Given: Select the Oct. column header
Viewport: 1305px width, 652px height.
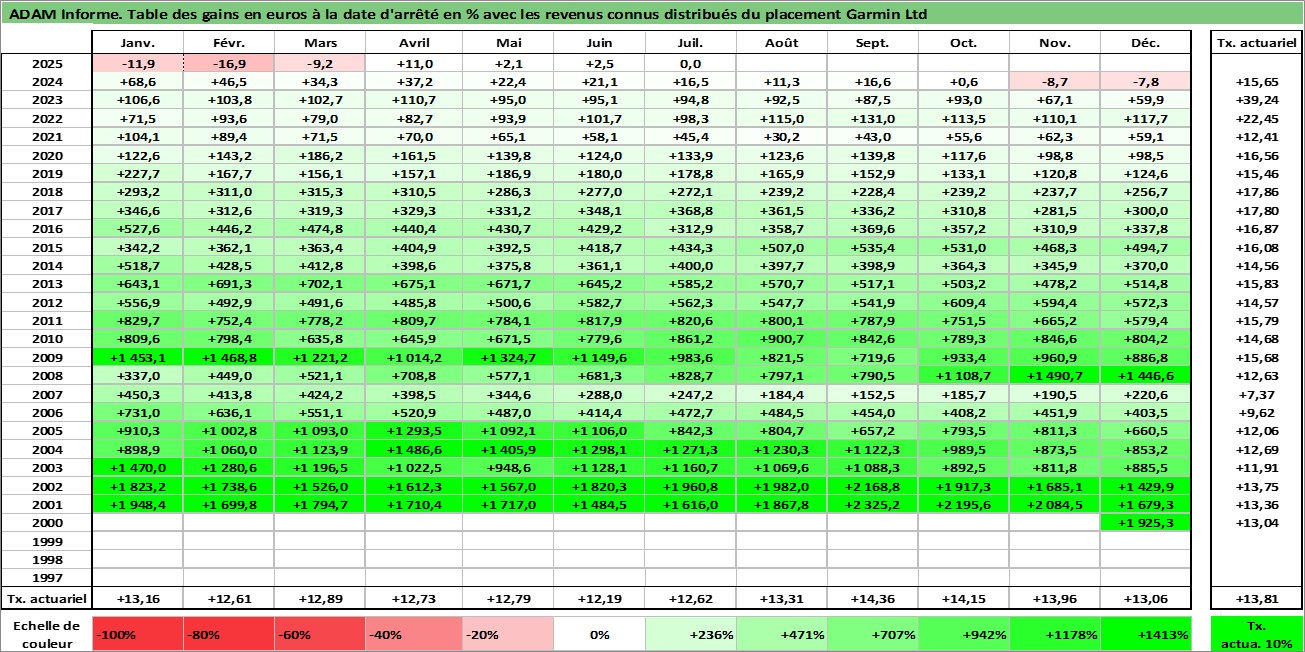Looking at the screenshot, I should pos(964,43).
